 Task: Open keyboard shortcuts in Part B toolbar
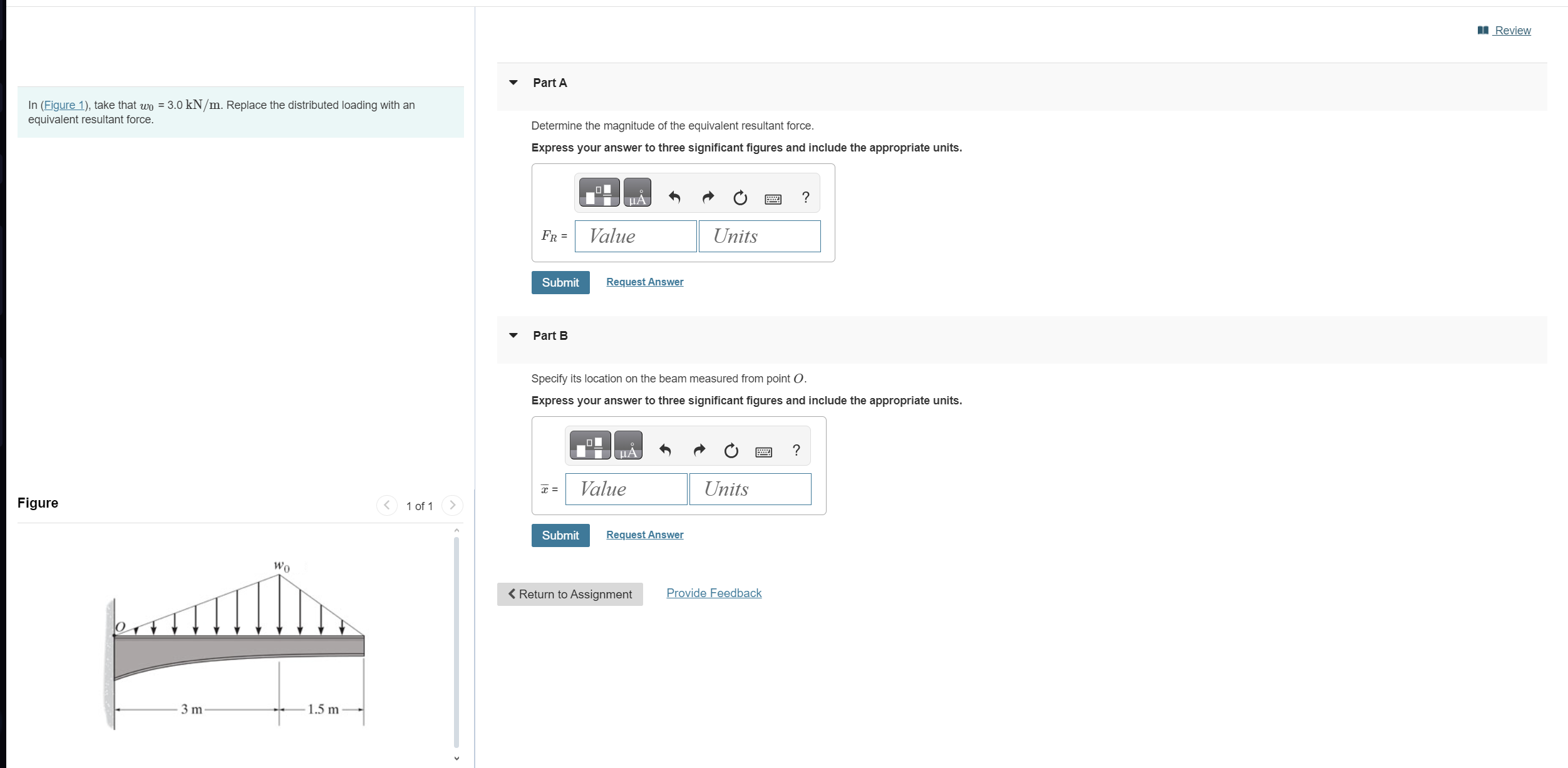763,452
